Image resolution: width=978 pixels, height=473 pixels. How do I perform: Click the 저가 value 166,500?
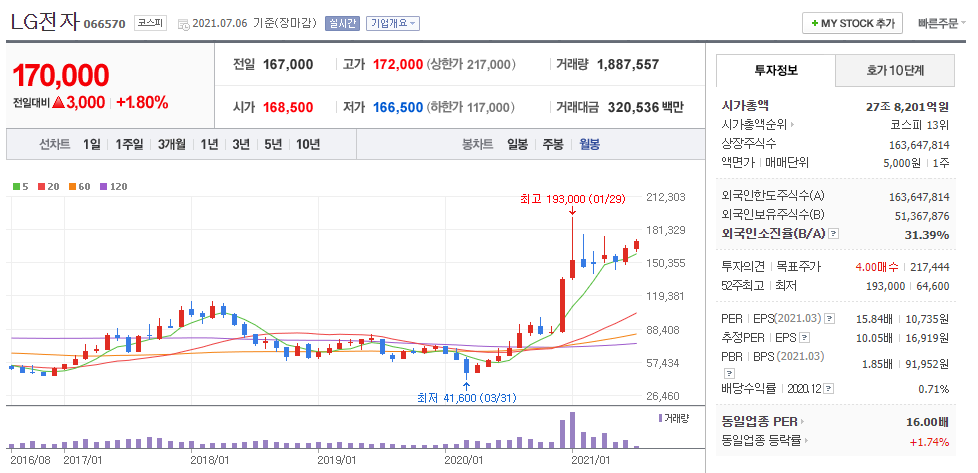point(398,107)
